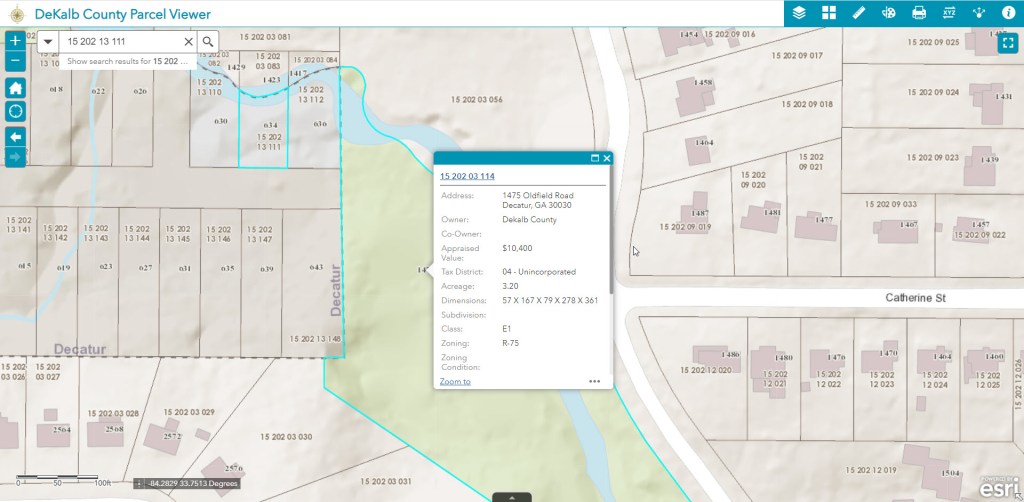1024x502 pixels.
Task: Open the Draw palette tool
Action: coord(889,13)
